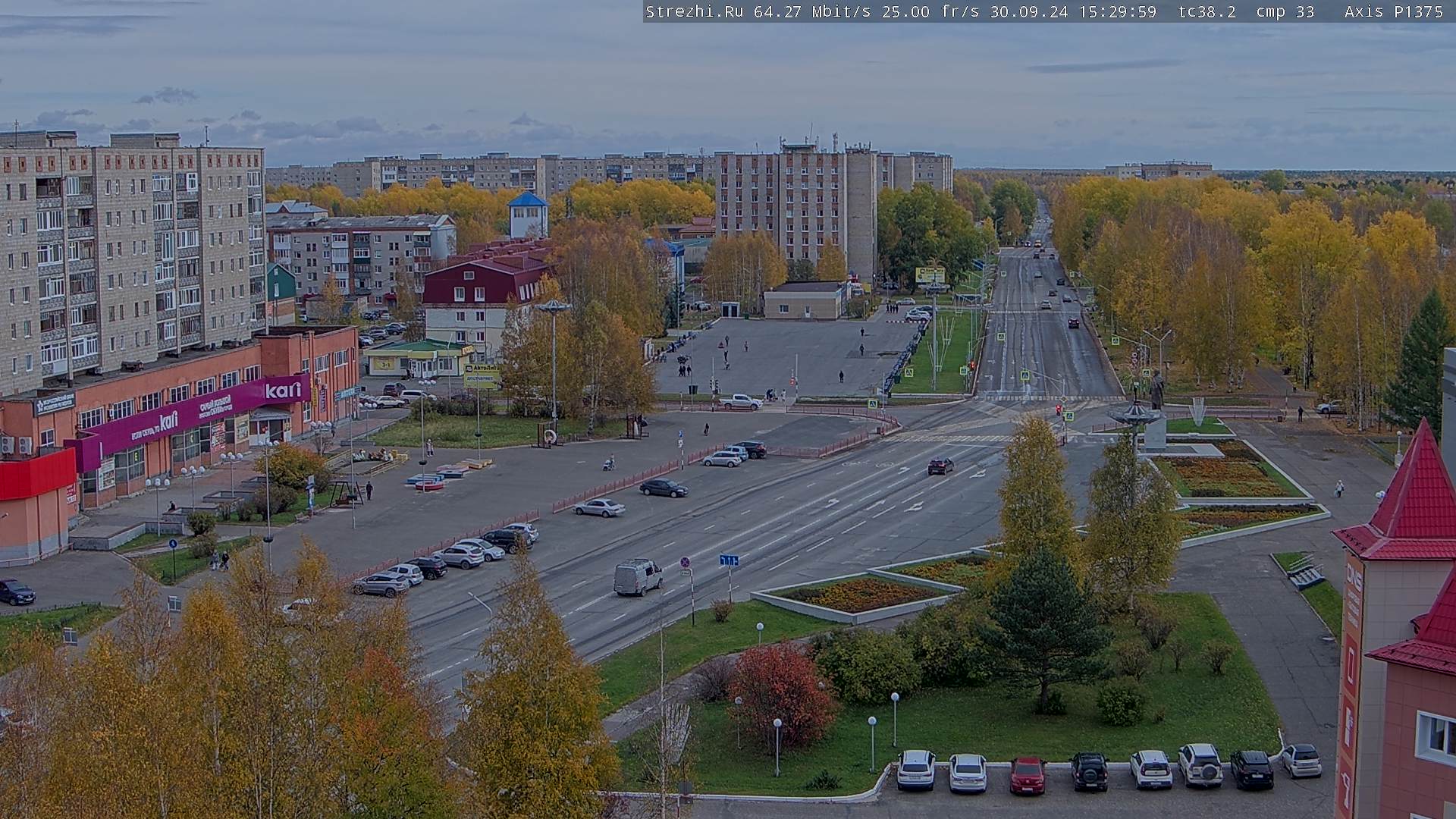The width and height of the screenshot is (1456, 819).
Task: Click the "25.00 fr/s" frame rate value
Action: tap(930, 11)
